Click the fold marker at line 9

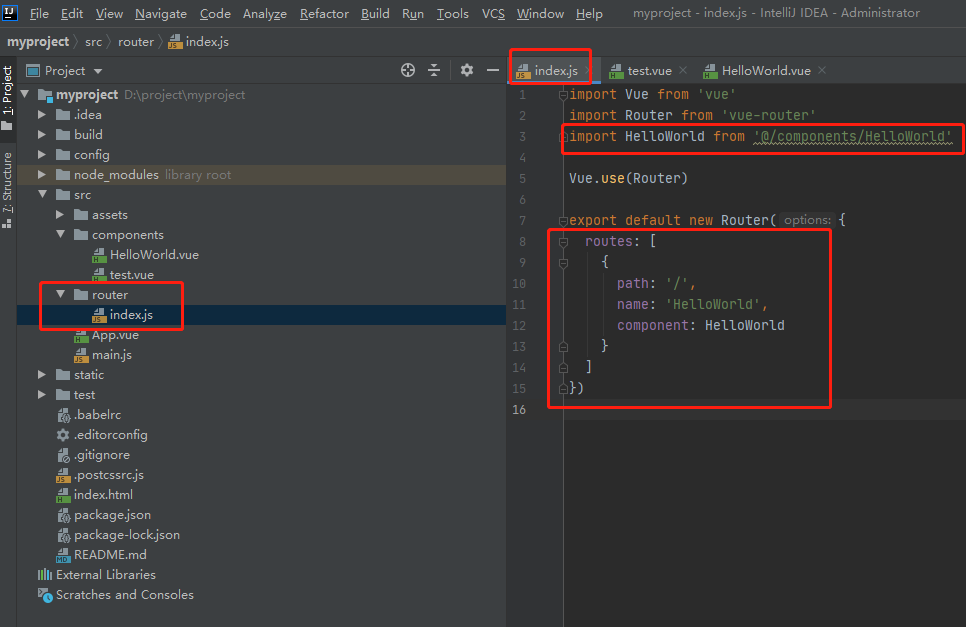click(563, 262)
